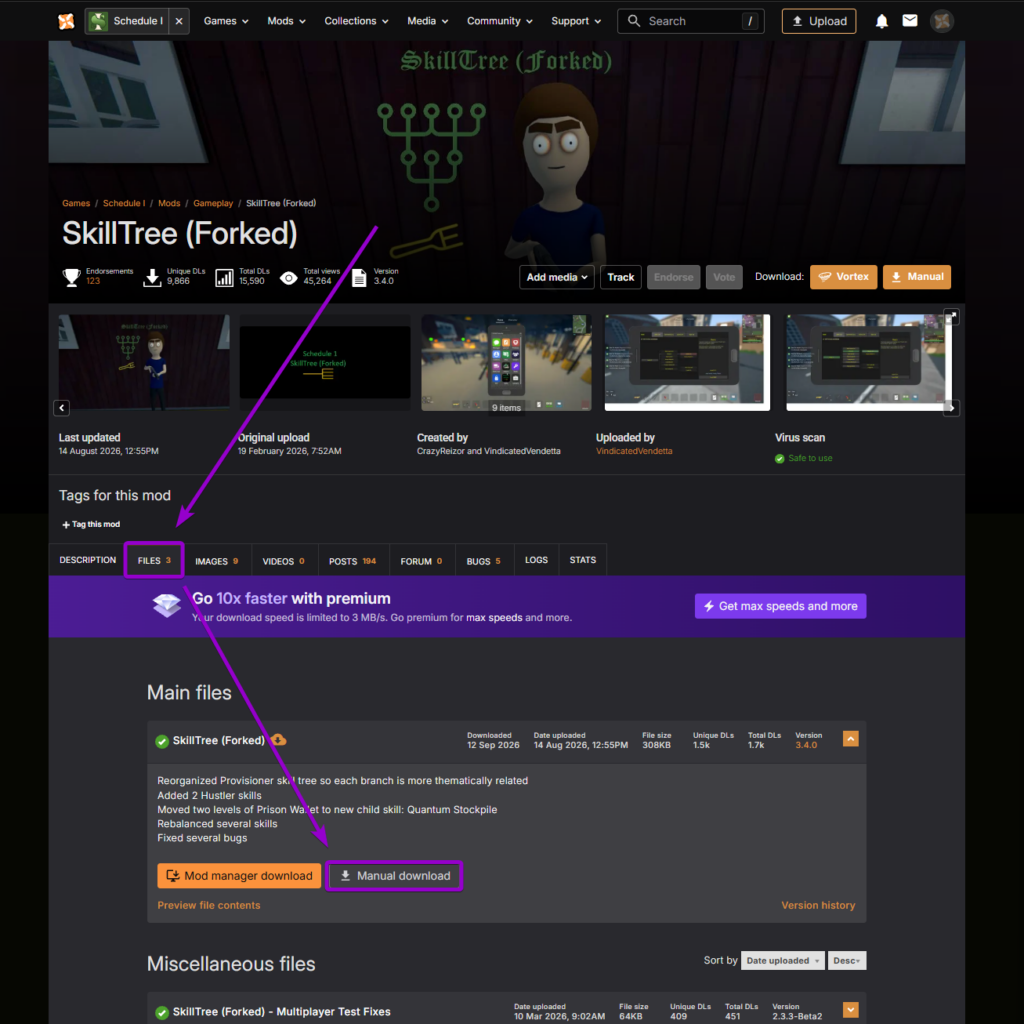
Task: Switch to Stats tab
Action: coord(583,560)
